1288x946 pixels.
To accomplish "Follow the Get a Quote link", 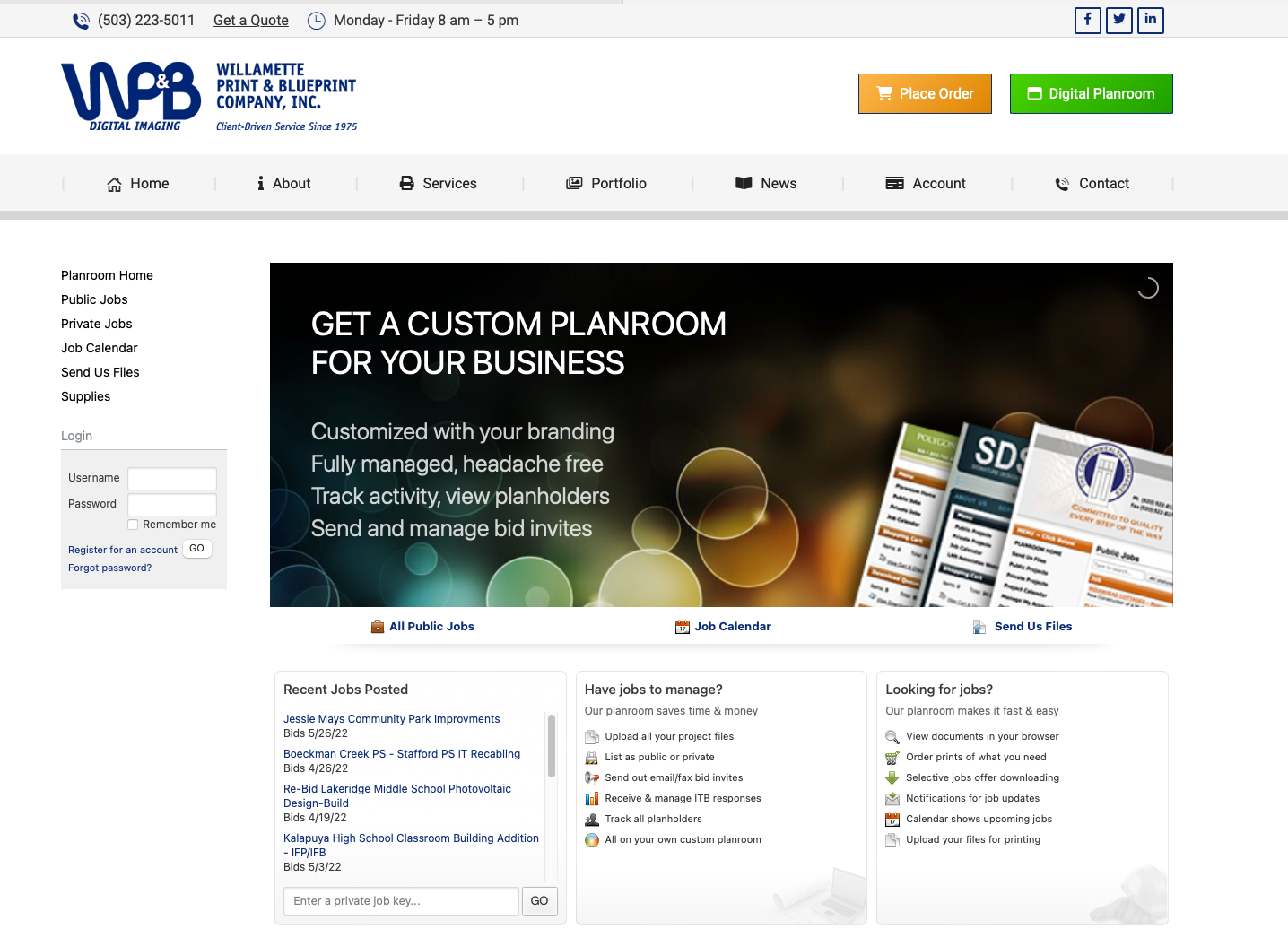I will coord(251,21).
